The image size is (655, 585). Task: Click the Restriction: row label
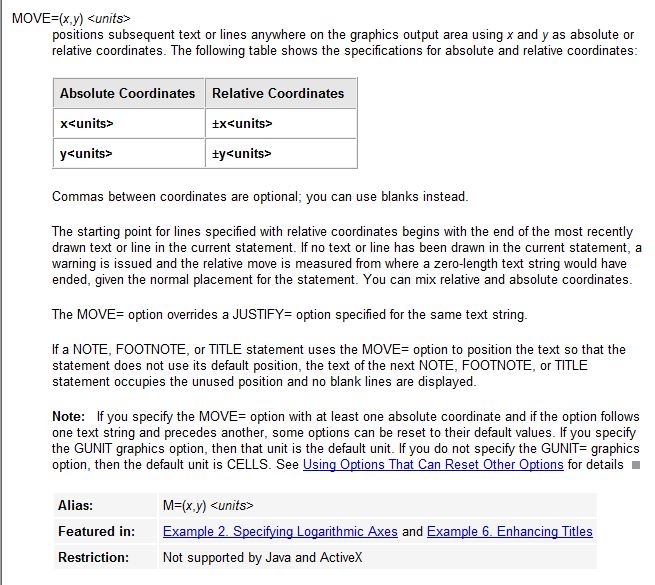point(94,558)
